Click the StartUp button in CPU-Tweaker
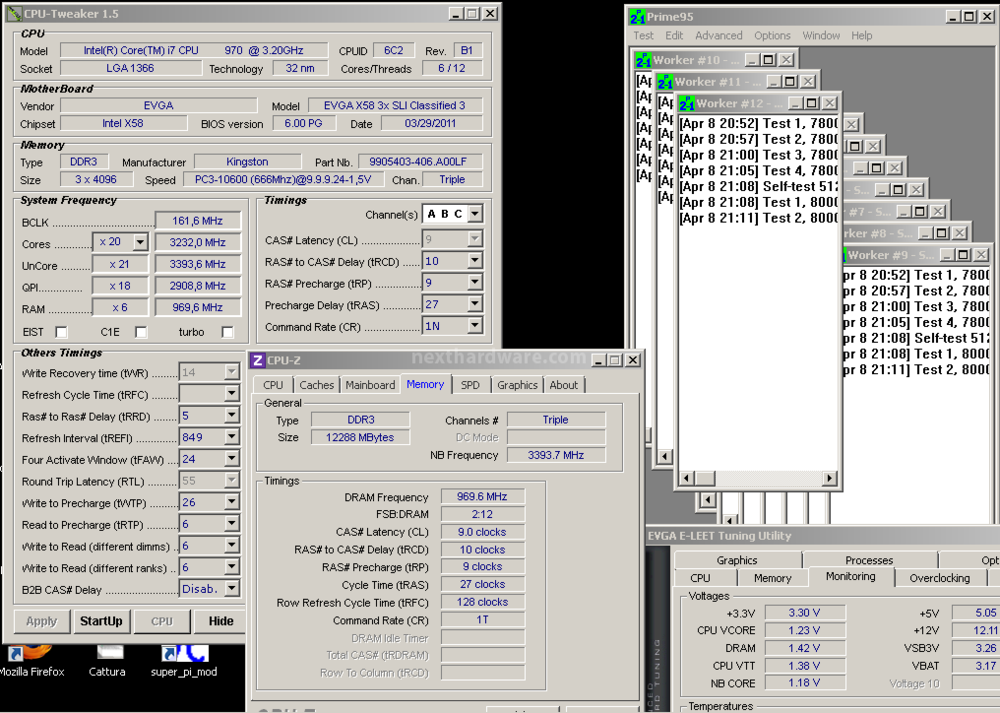The image size is (1000, 713). click(x=101, y=621)
